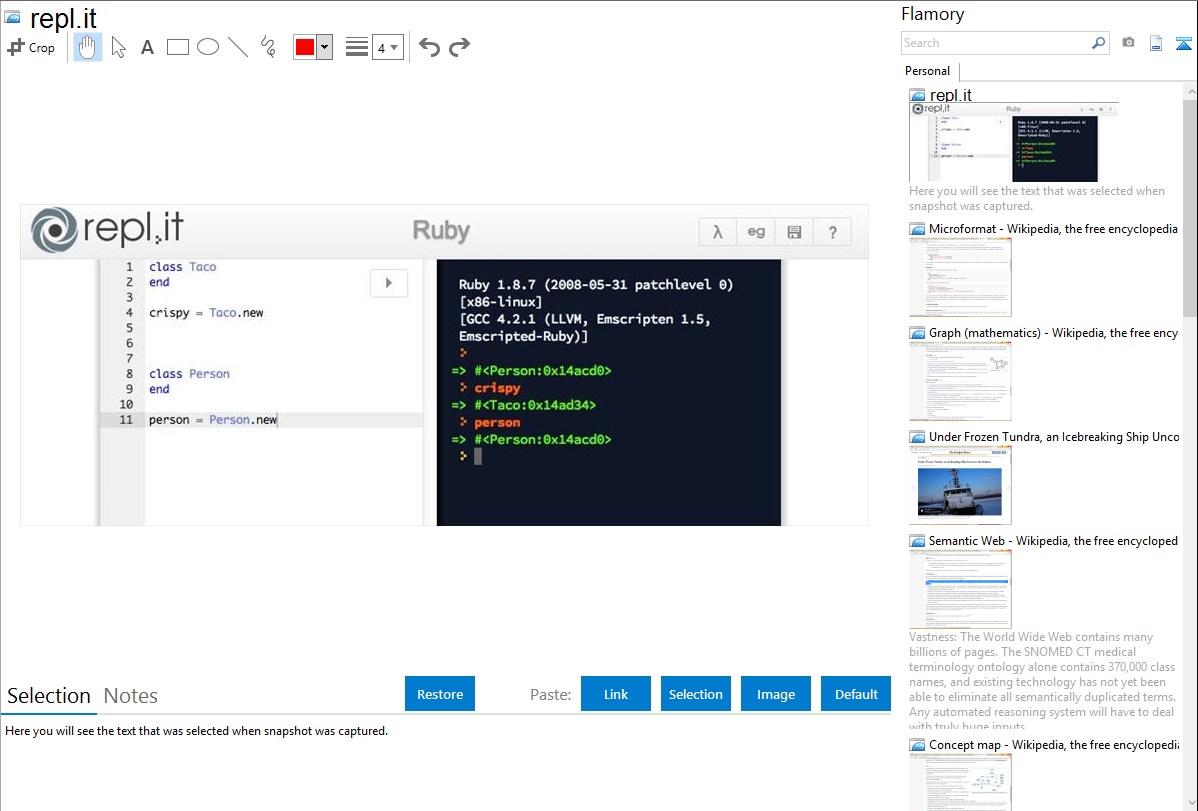This screenshot has height=811, width=1198.
Task: Click the search magnifier icon
Action: 1099,43
